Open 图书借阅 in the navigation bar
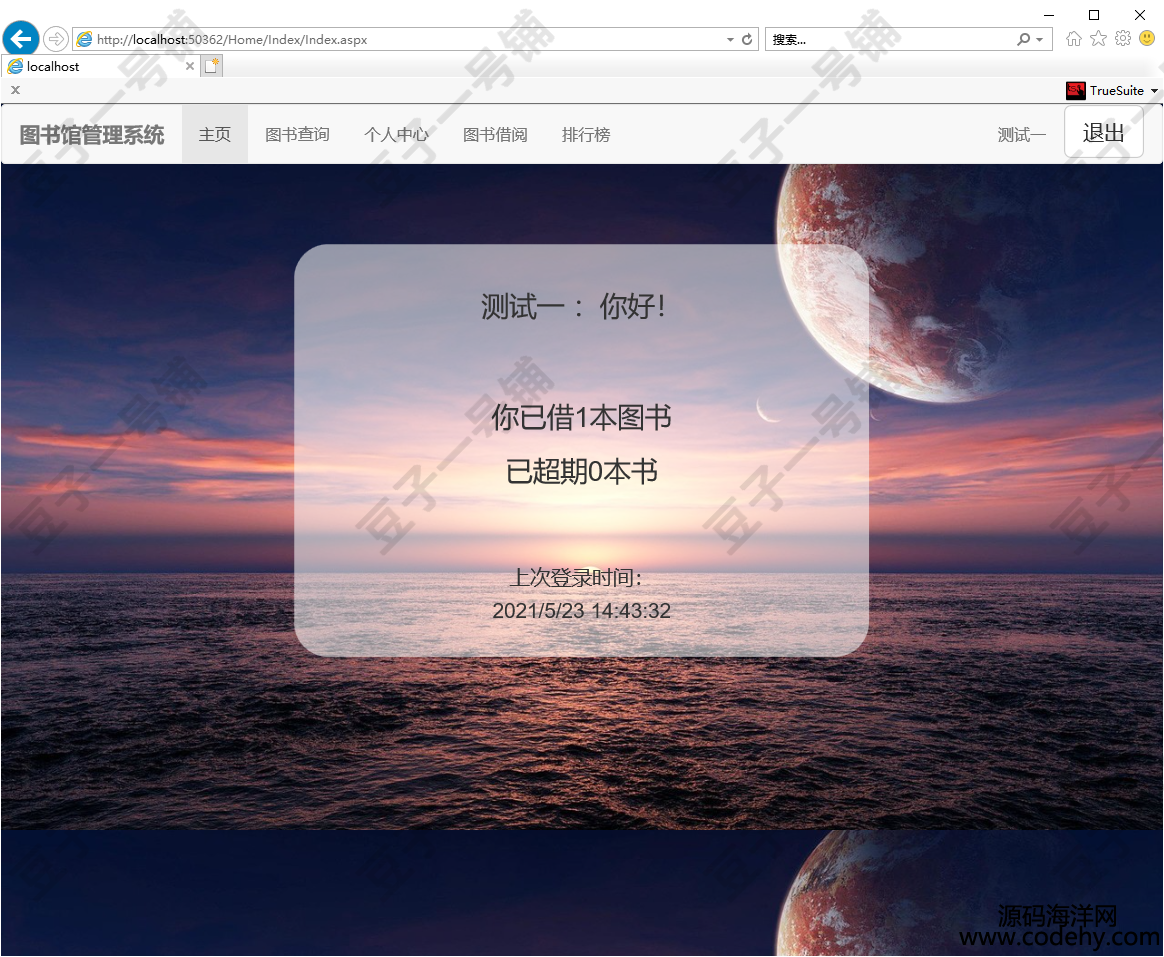This screenshot has width=1164, height=957. [x=495, y=134]
